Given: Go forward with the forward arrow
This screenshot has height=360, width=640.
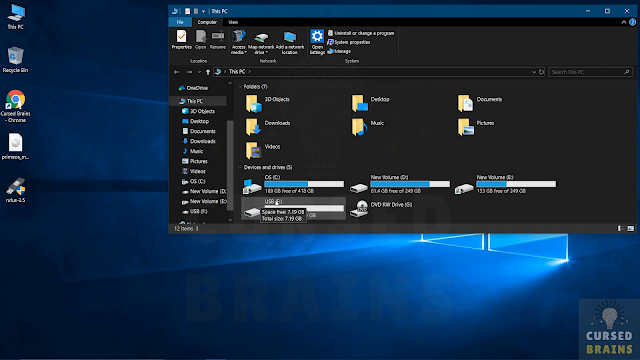Looking at the screenshot, I should [189, 72].
